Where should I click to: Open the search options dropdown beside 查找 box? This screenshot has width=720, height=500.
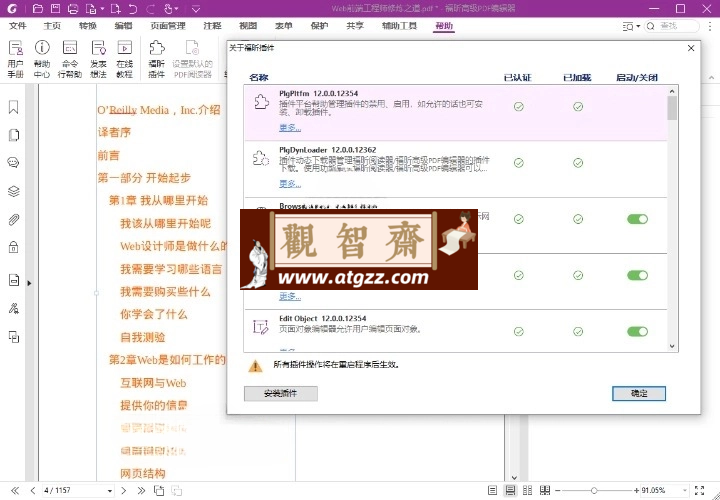tap(638, 27)
